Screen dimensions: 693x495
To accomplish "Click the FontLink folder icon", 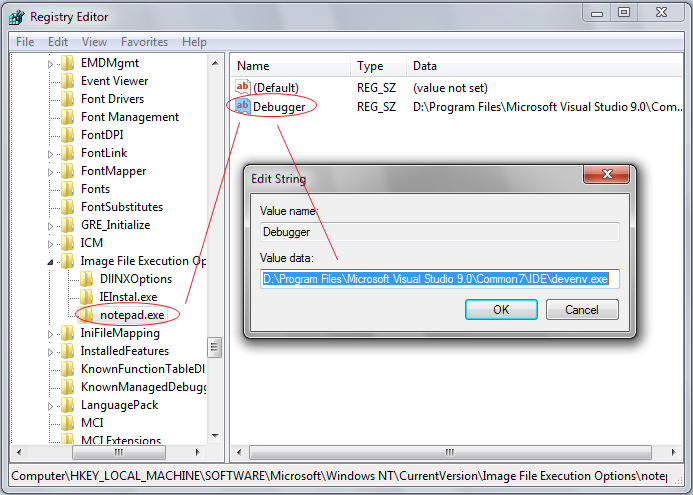I will [x=68, y=153].
